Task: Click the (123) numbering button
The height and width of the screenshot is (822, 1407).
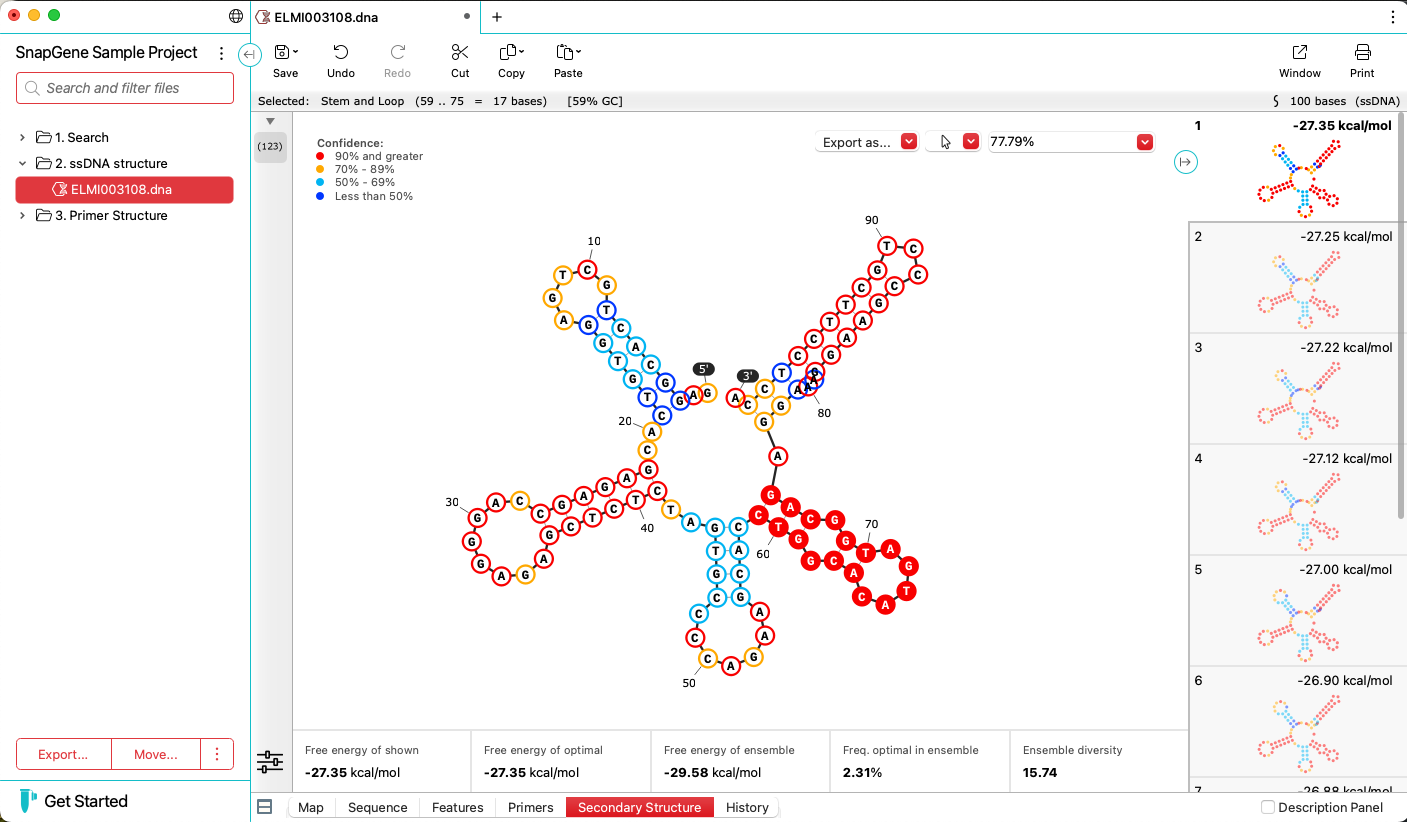Action: click(x=270, y=147)
